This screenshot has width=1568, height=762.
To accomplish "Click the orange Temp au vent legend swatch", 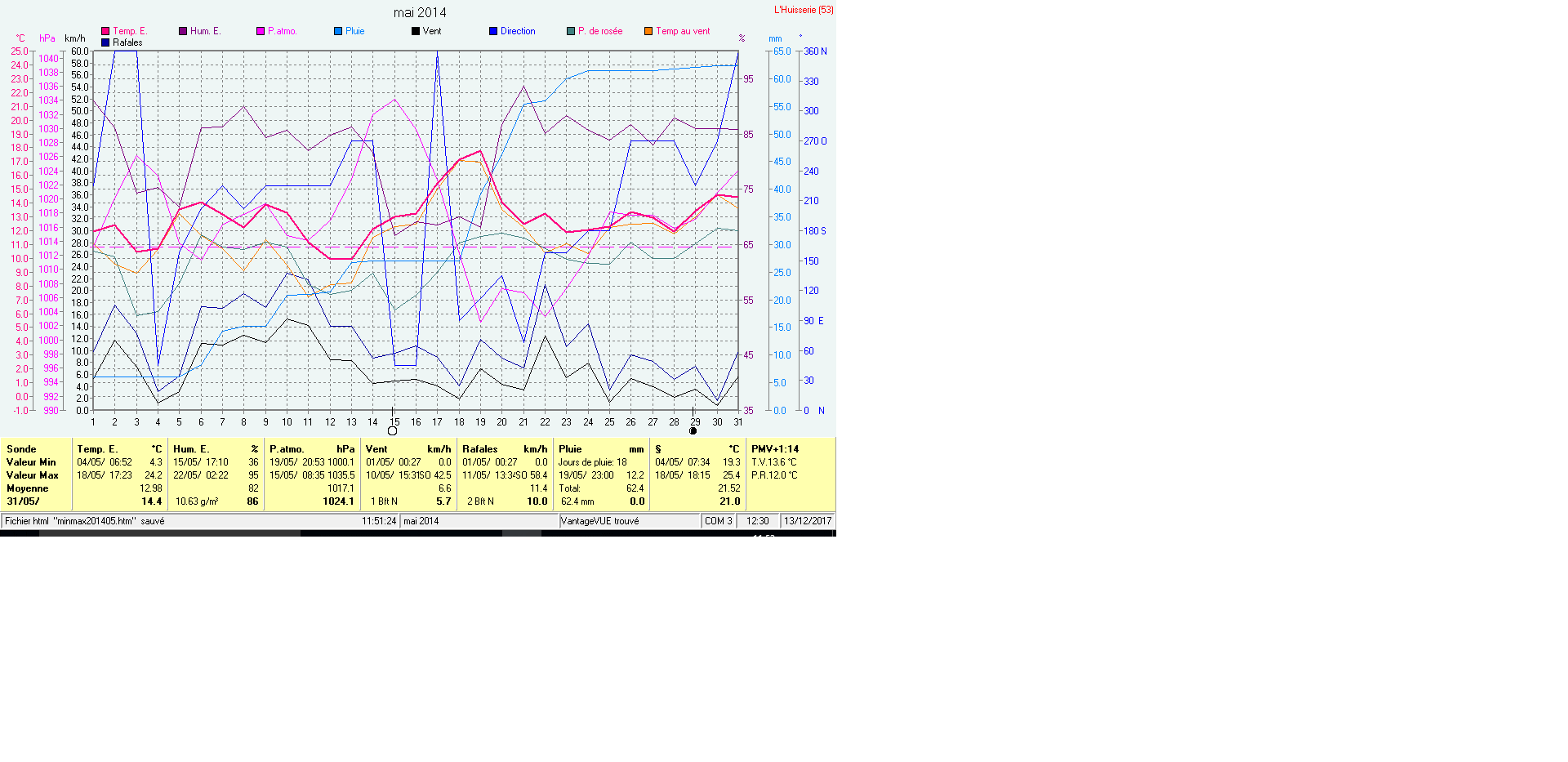I will pos(648,31).
